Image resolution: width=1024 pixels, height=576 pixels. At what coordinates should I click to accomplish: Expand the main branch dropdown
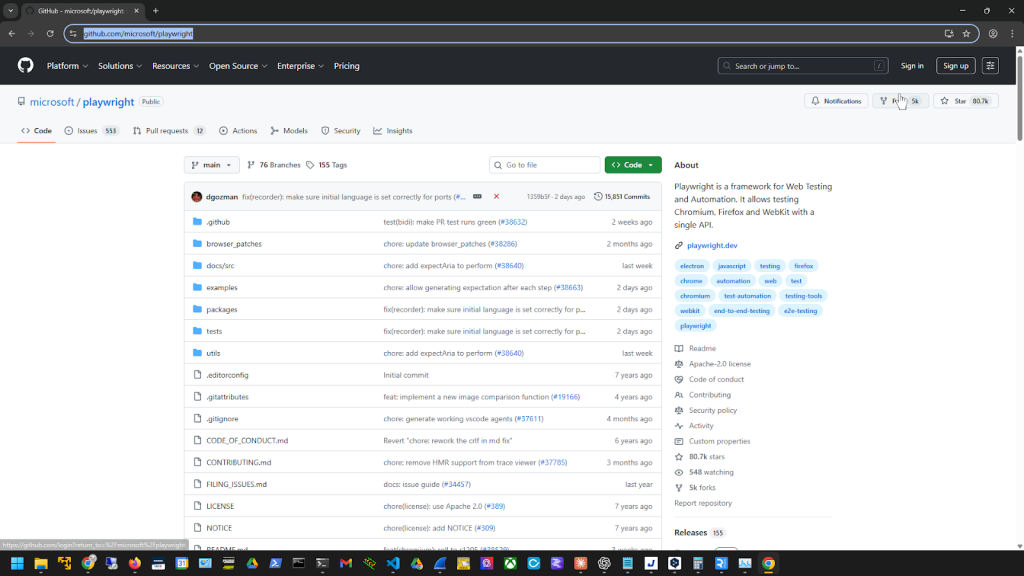[212, 165]
